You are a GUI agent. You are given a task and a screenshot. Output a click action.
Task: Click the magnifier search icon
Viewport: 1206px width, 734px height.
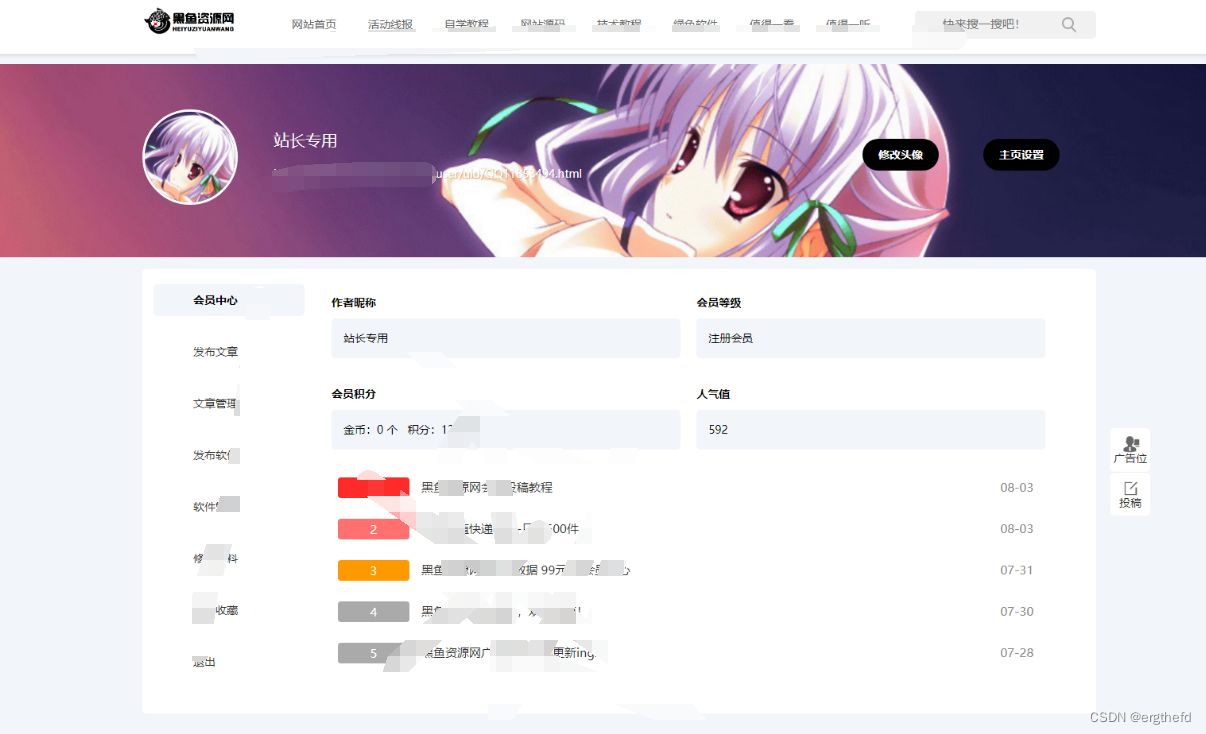1068,24
